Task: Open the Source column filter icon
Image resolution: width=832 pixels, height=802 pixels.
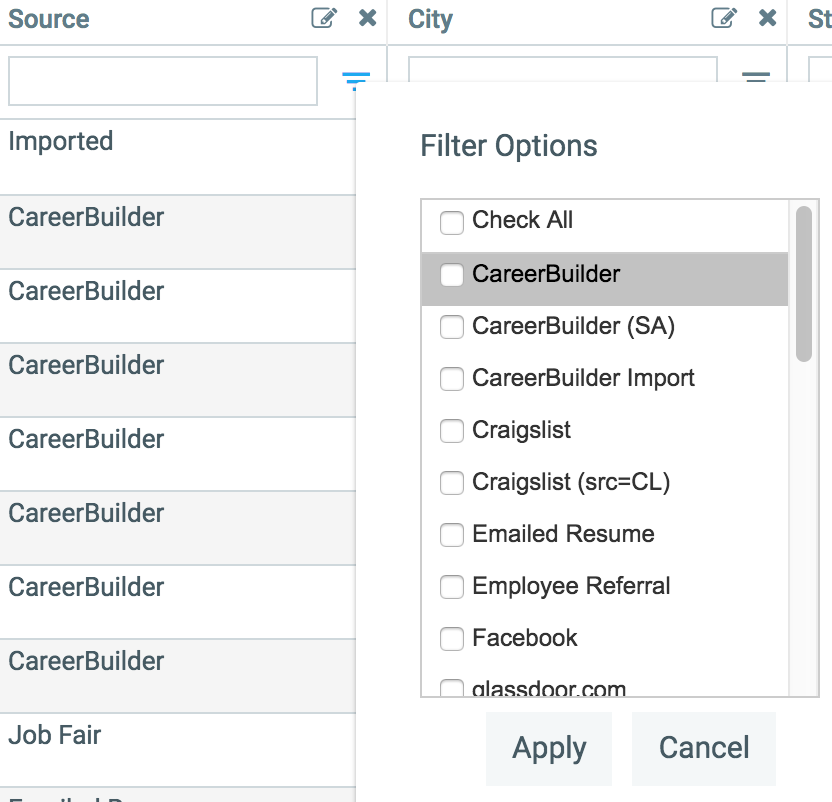Action: 355,80
